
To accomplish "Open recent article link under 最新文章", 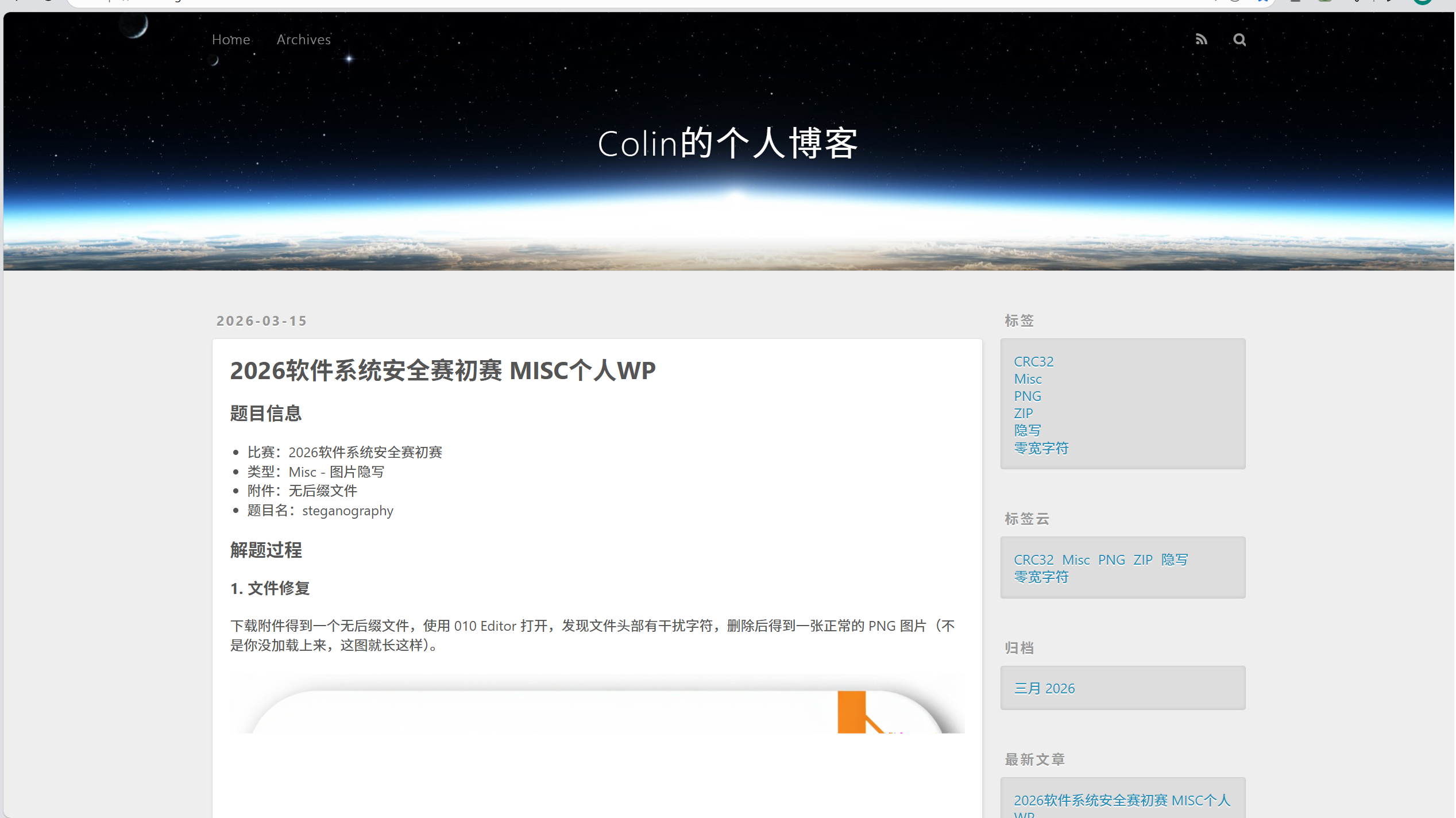I will pos(1122,801).
